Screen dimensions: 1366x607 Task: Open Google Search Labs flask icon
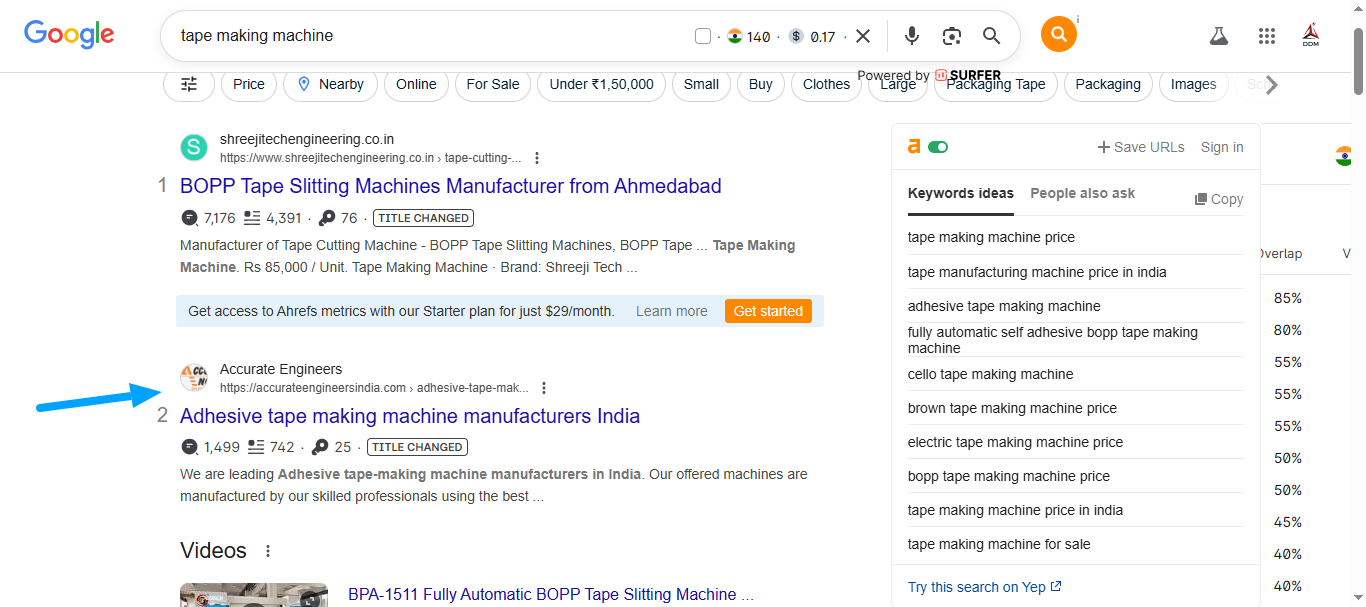1218,36
